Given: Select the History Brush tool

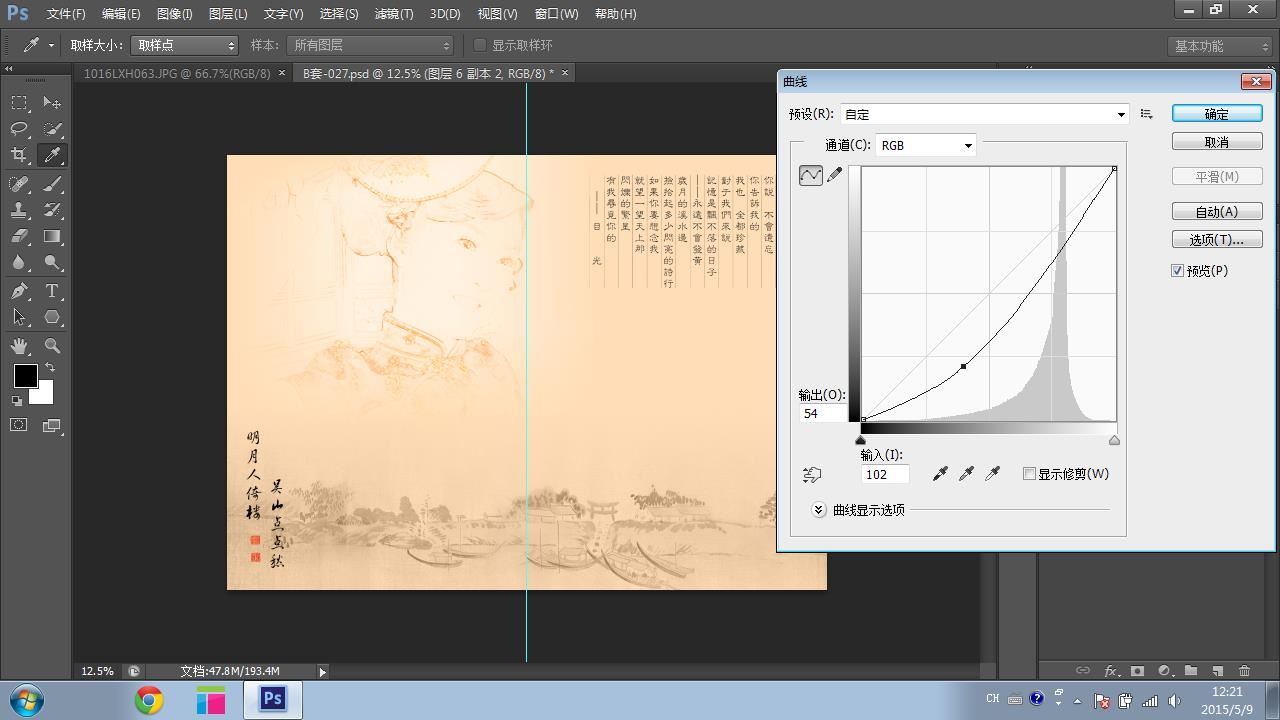Looking at the screenshot, I should 52,210.
